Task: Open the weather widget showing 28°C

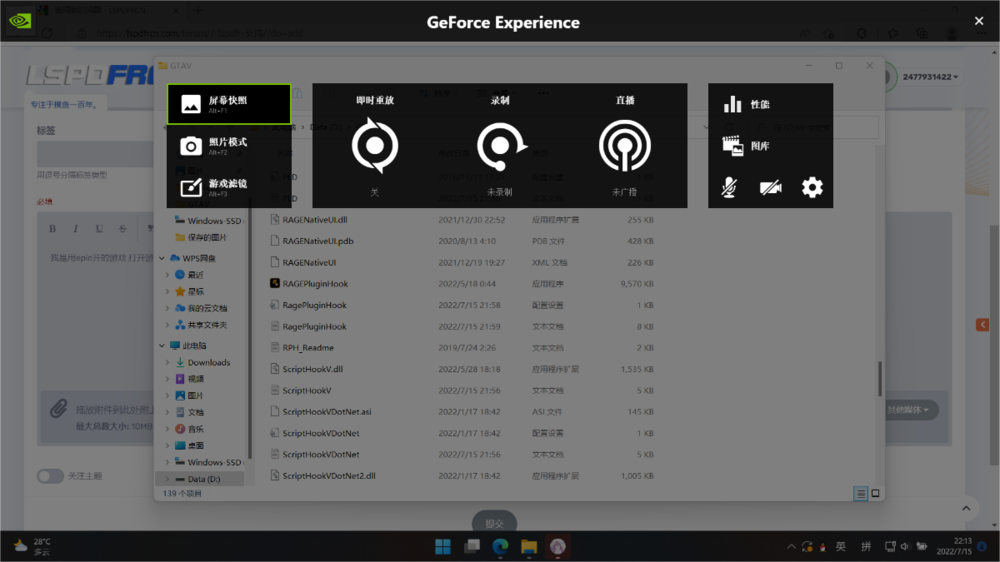Action: pos(33,547)
